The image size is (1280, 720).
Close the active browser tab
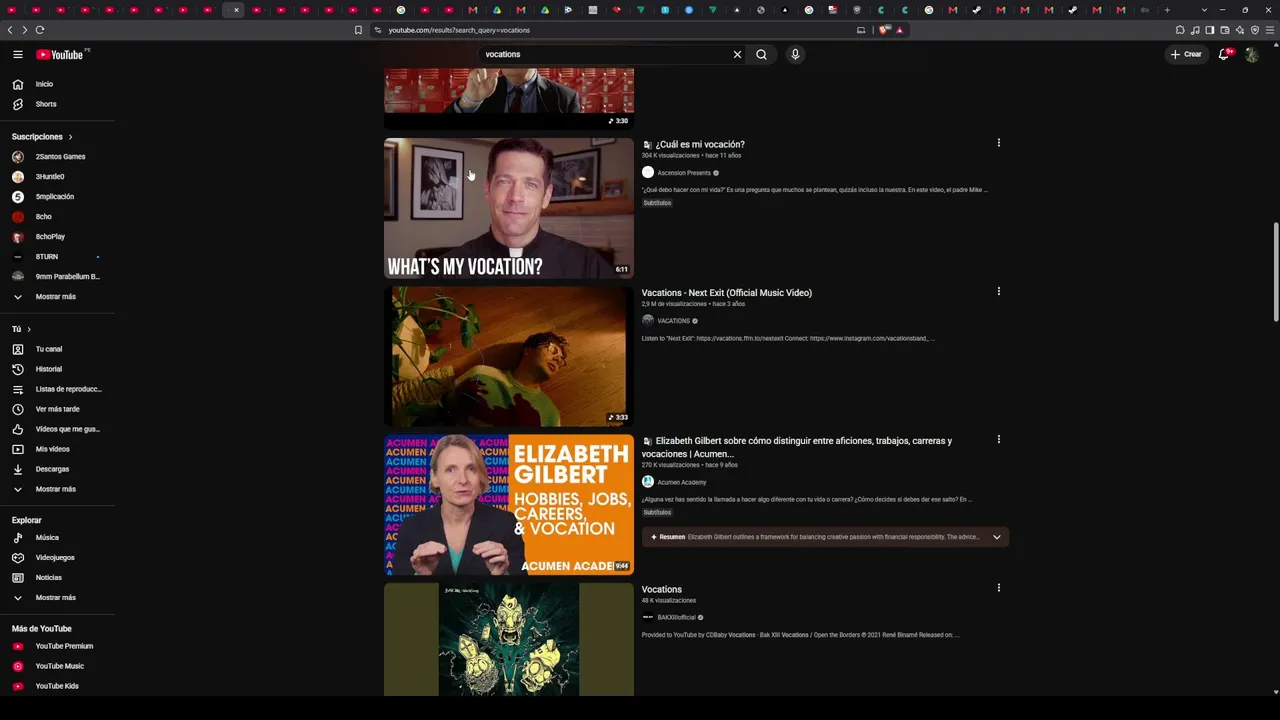[236, 10]
